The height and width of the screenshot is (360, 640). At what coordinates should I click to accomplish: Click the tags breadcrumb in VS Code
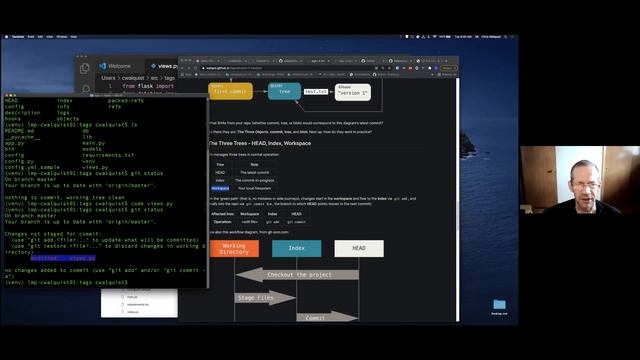[x=169, y=78]
